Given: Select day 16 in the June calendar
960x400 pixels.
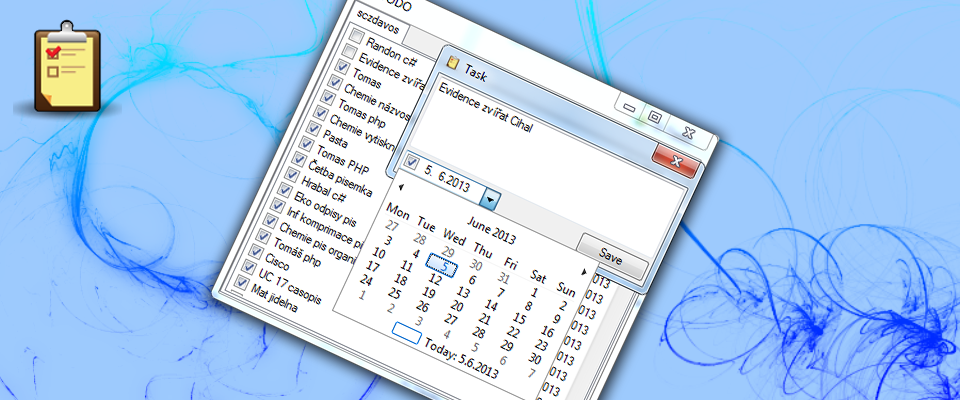Looking at the screenshot, I should click(547, 332).
